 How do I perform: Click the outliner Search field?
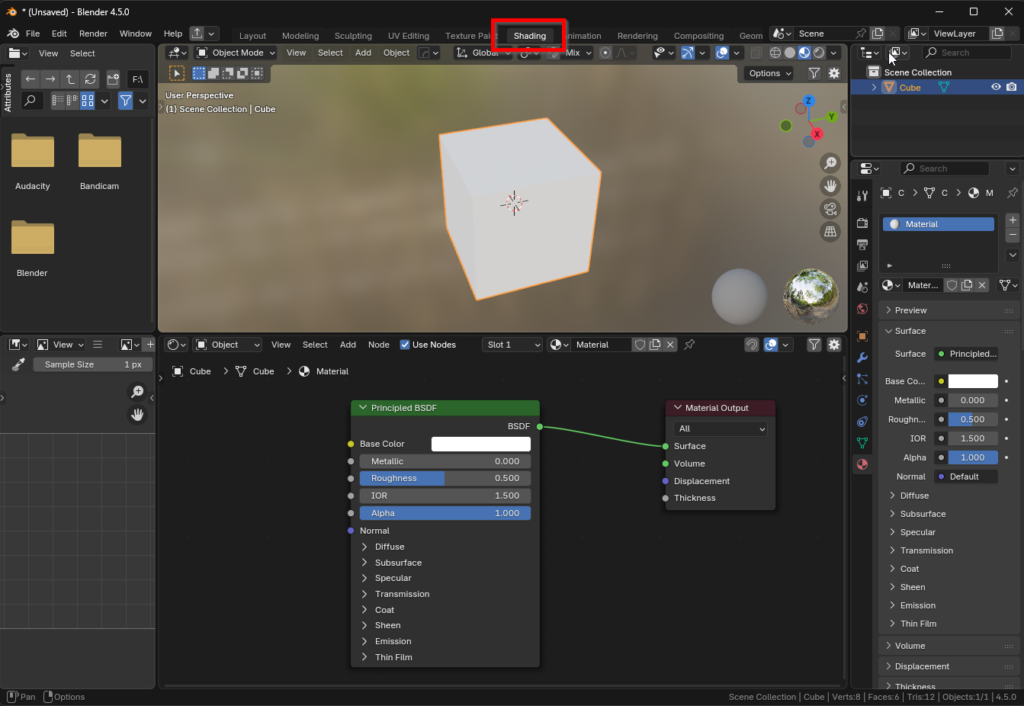pos(968,53)
